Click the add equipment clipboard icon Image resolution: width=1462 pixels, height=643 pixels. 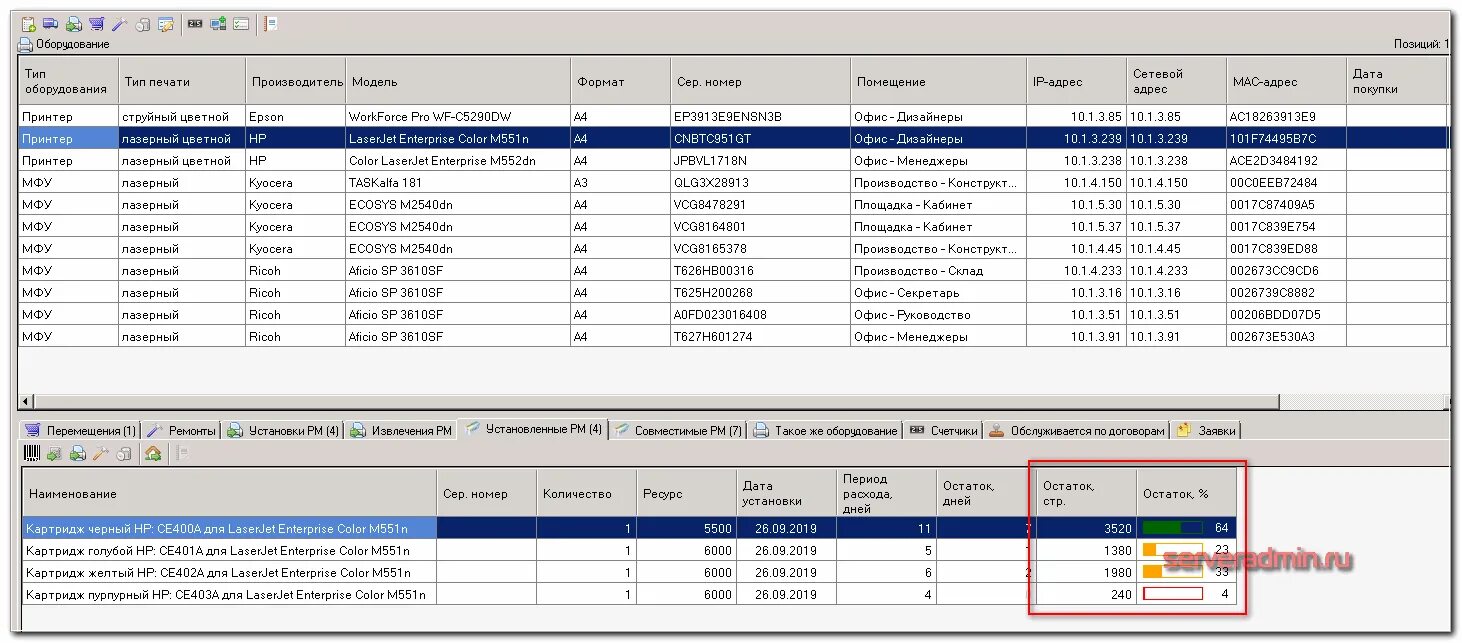[28, 24]
